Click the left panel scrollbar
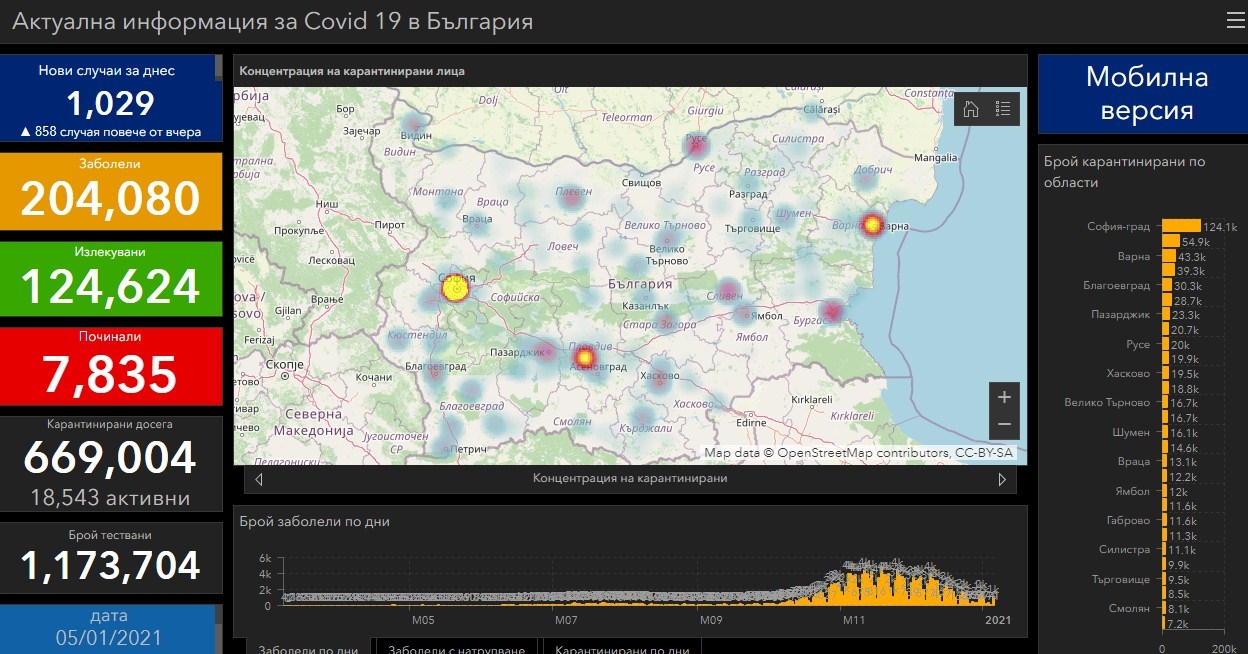Screen dimensions: 1248x654 (x=218, y=68)
